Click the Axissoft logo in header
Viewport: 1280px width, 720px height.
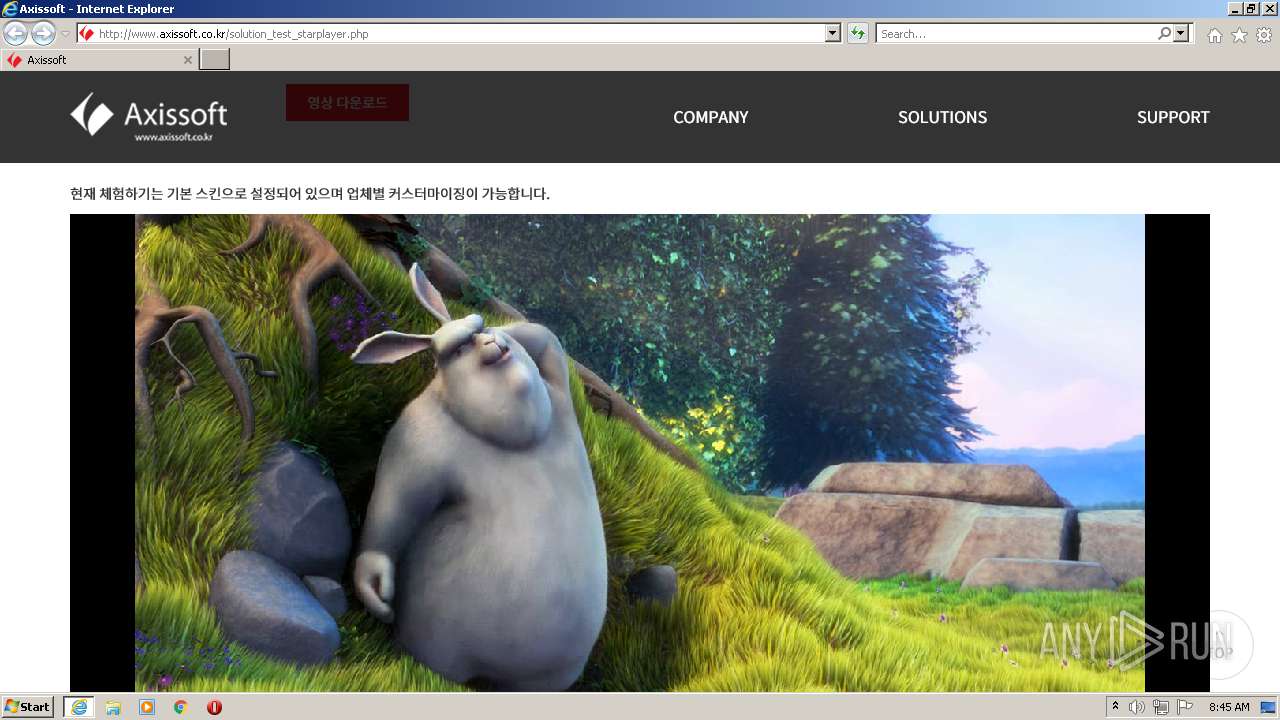click(x=149, y=117)
